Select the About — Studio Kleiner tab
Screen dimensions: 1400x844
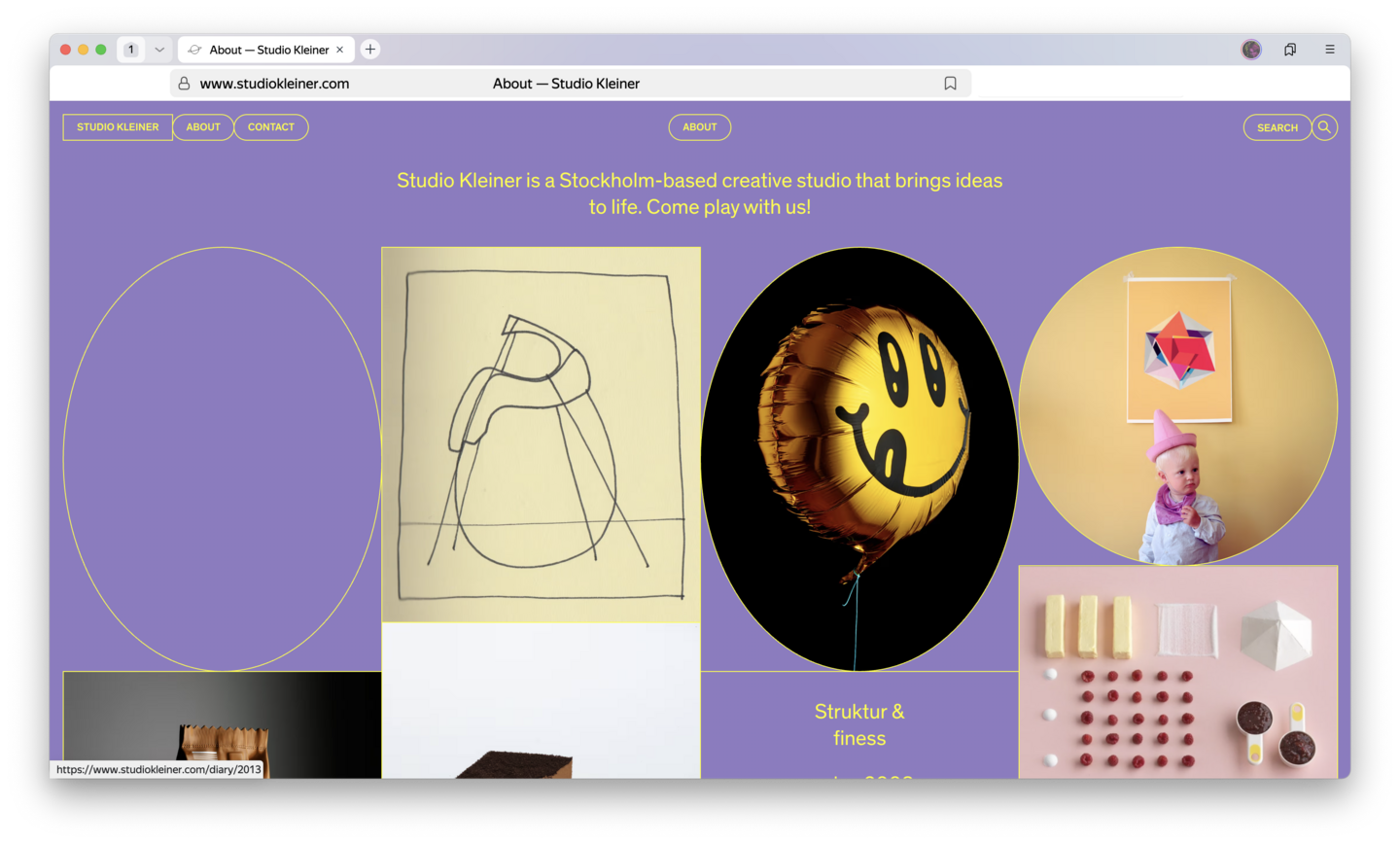266,50
